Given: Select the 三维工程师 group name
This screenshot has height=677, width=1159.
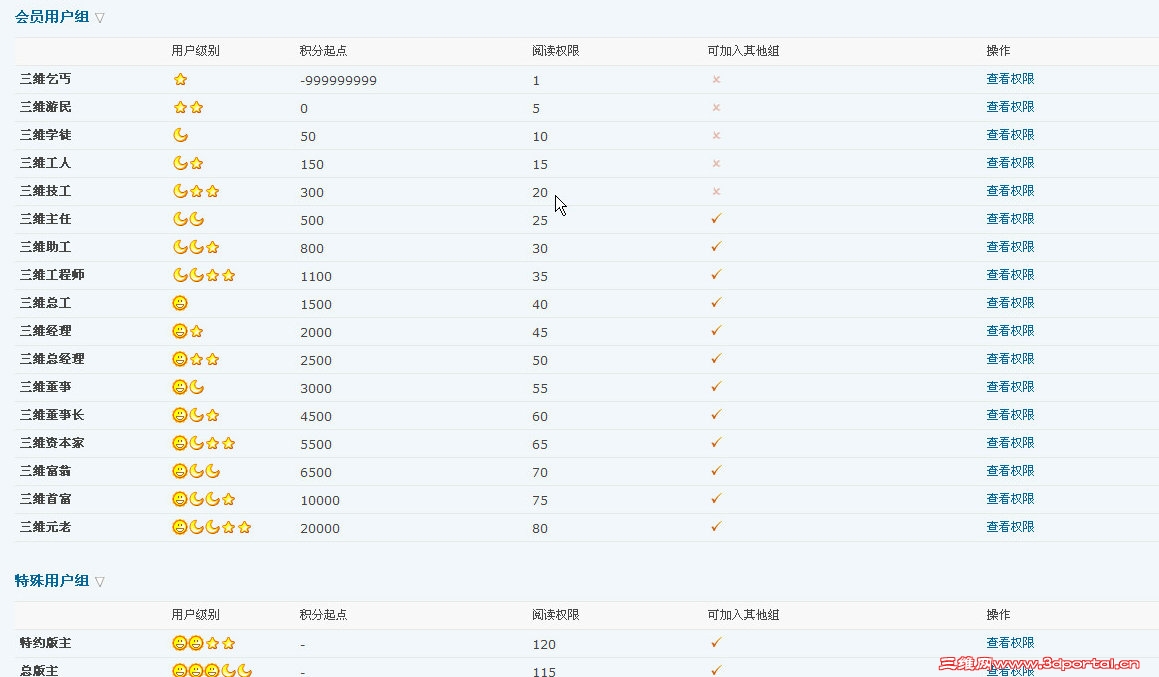Looking at the screenshot, I should click(52, 275).
